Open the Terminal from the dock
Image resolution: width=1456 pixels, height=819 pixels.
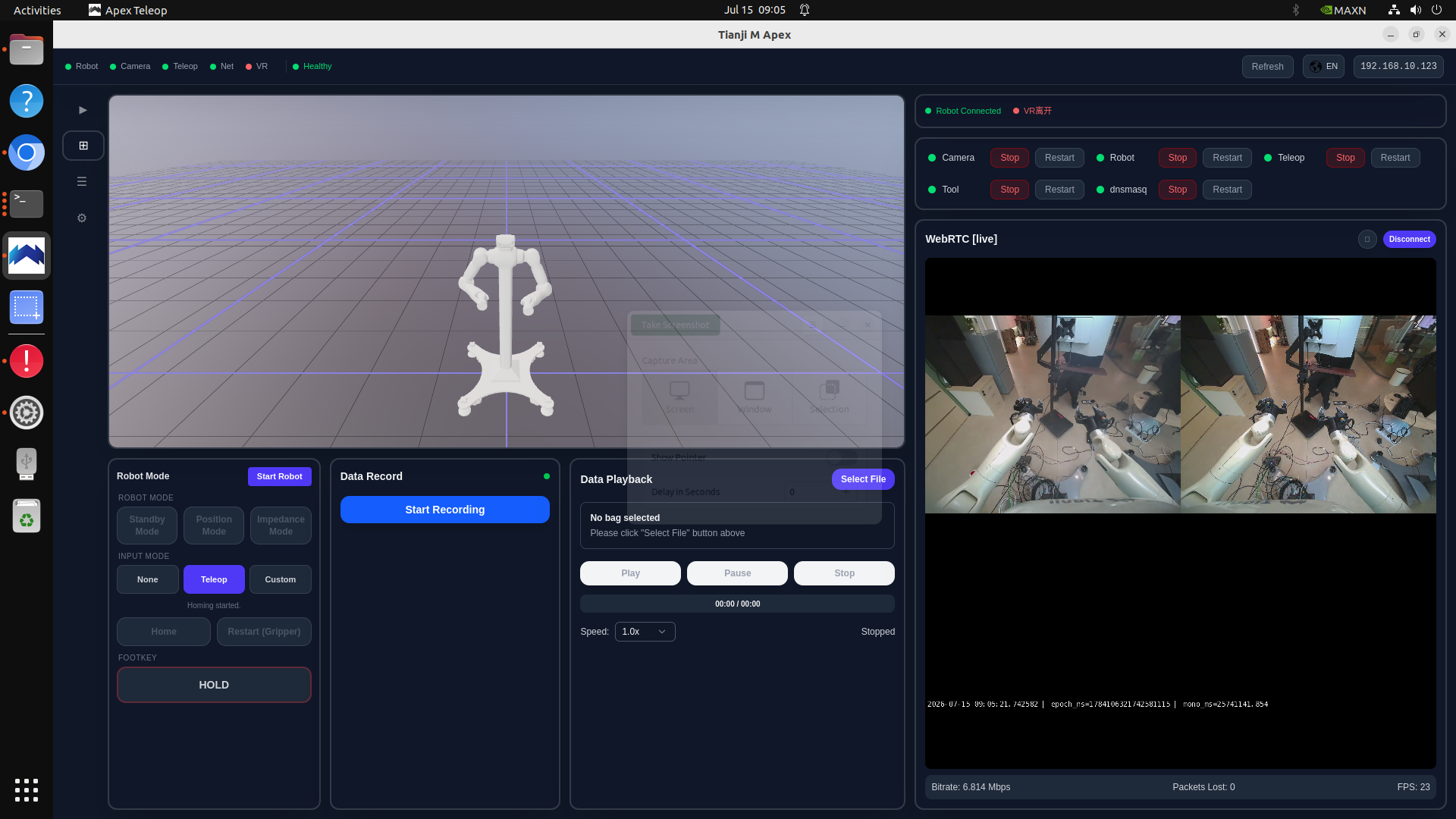pos(27,204)
